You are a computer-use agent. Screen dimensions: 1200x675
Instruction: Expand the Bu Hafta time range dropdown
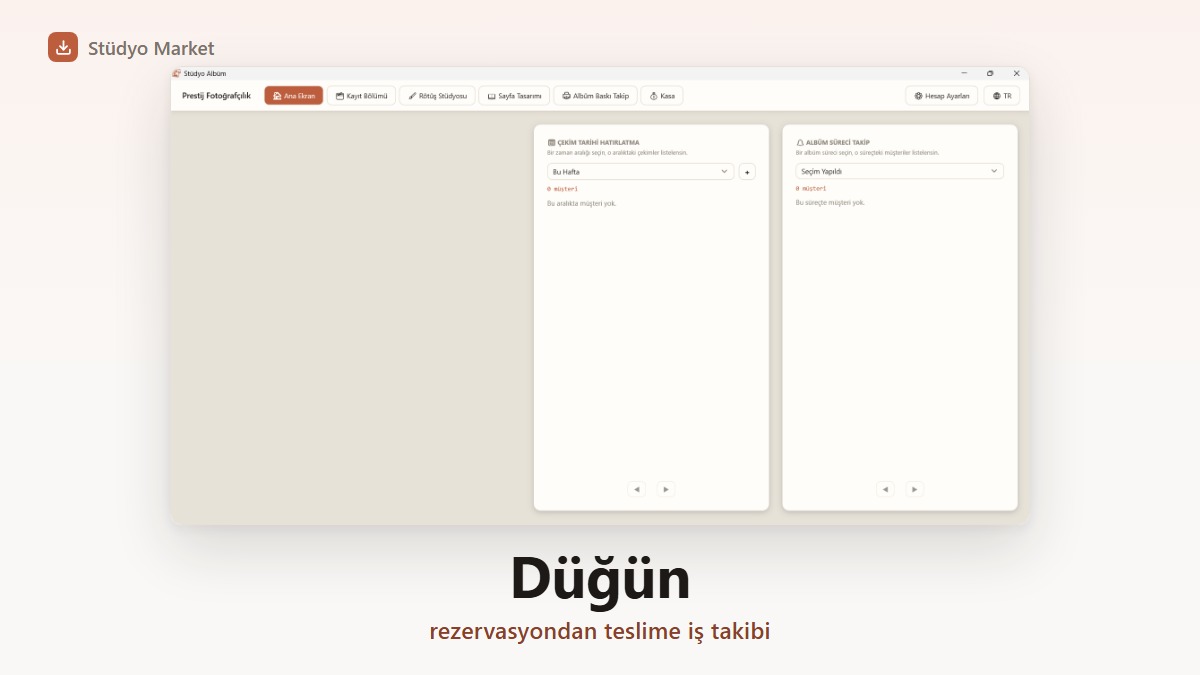click(640, 172)
